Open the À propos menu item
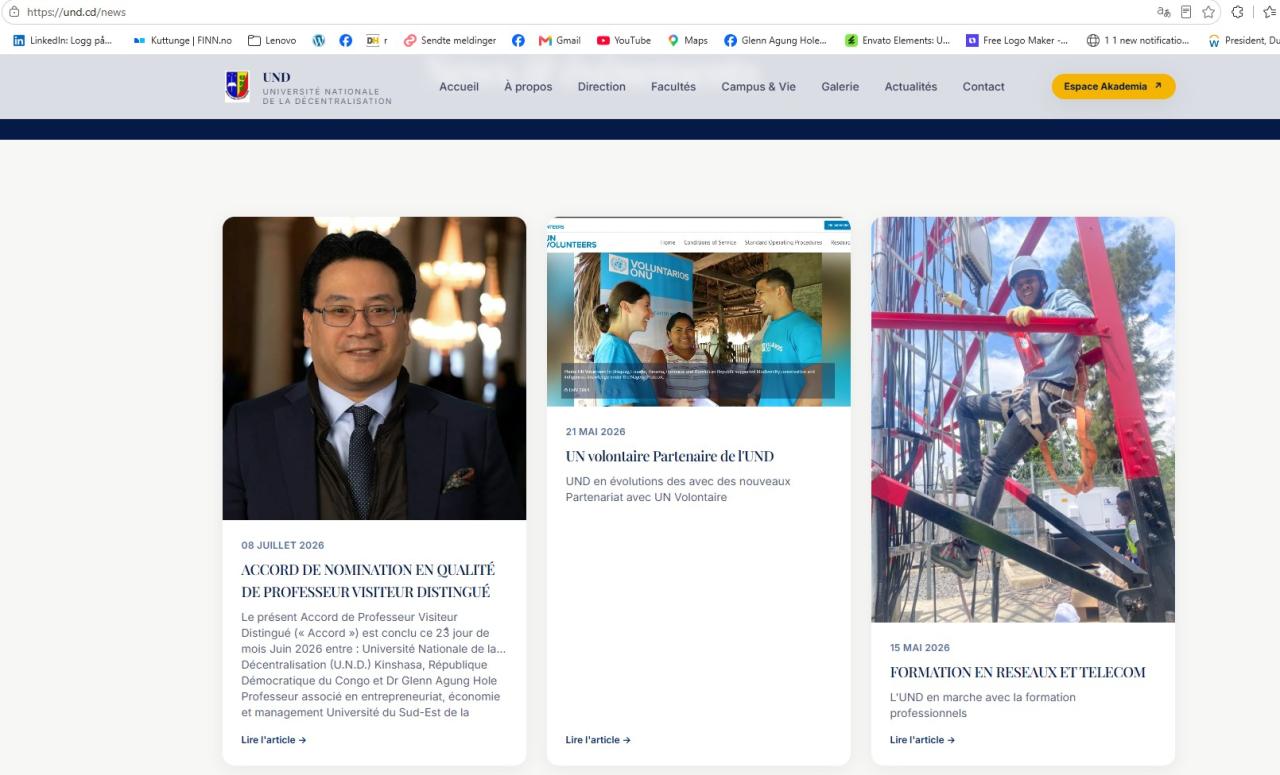The height and width of the screenshot is (775, 1280). (x=528, y=87)
